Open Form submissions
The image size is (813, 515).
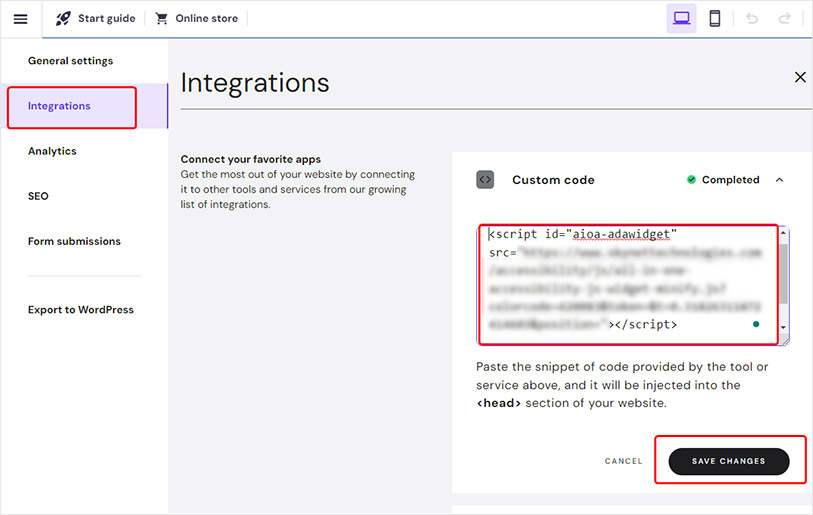[x=74, y=241]
